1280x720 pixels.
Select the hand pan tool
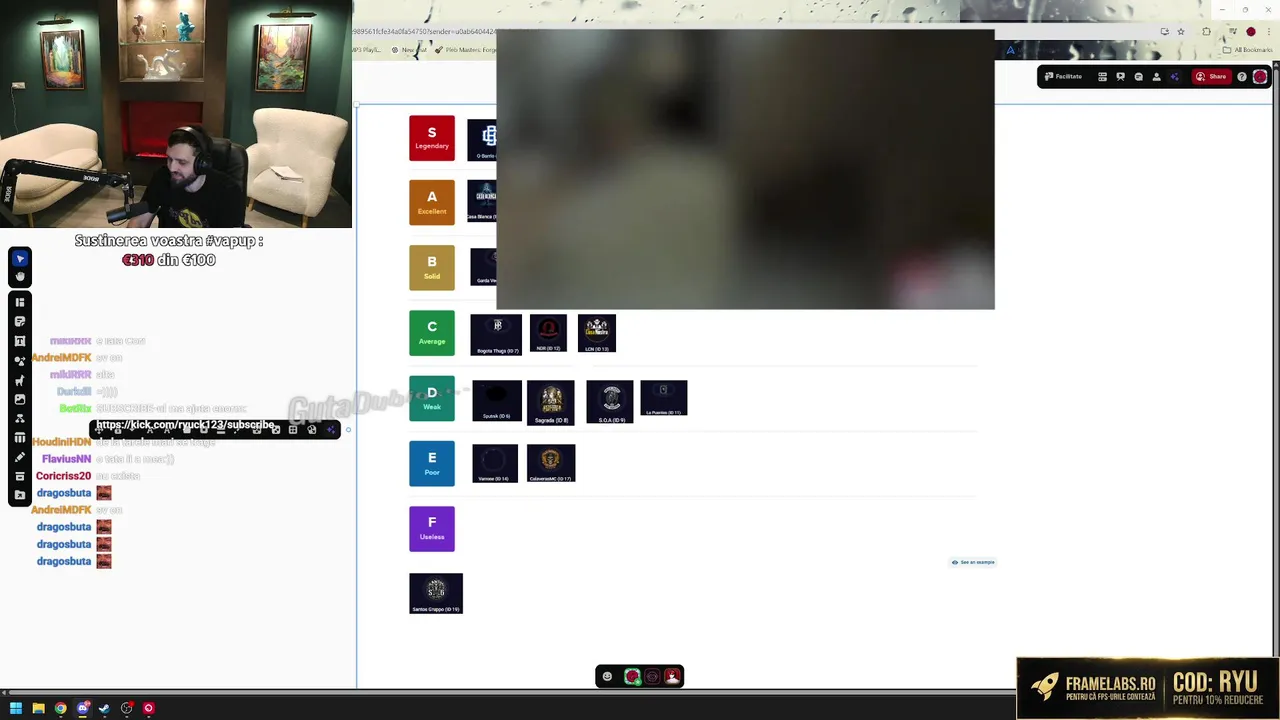(20, 276)
